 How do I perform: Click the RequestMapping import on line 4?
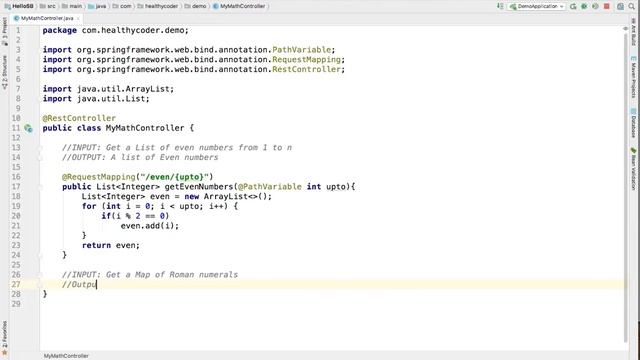point(307,60)
